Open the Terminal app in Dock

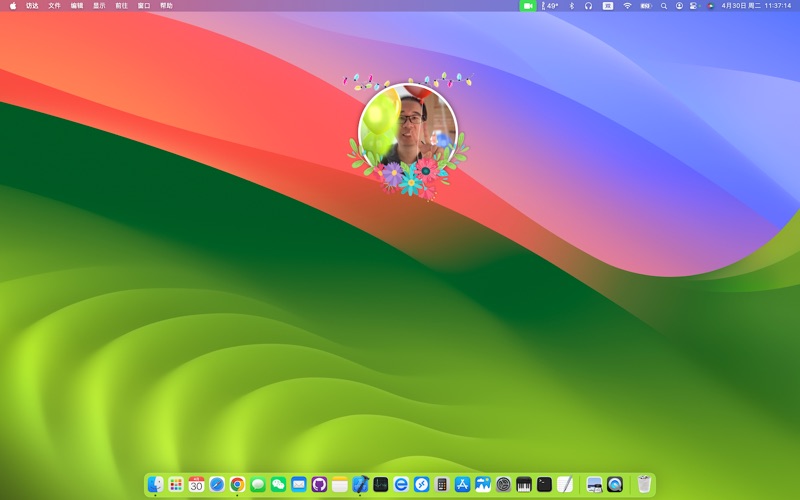(x=544, y=485)
